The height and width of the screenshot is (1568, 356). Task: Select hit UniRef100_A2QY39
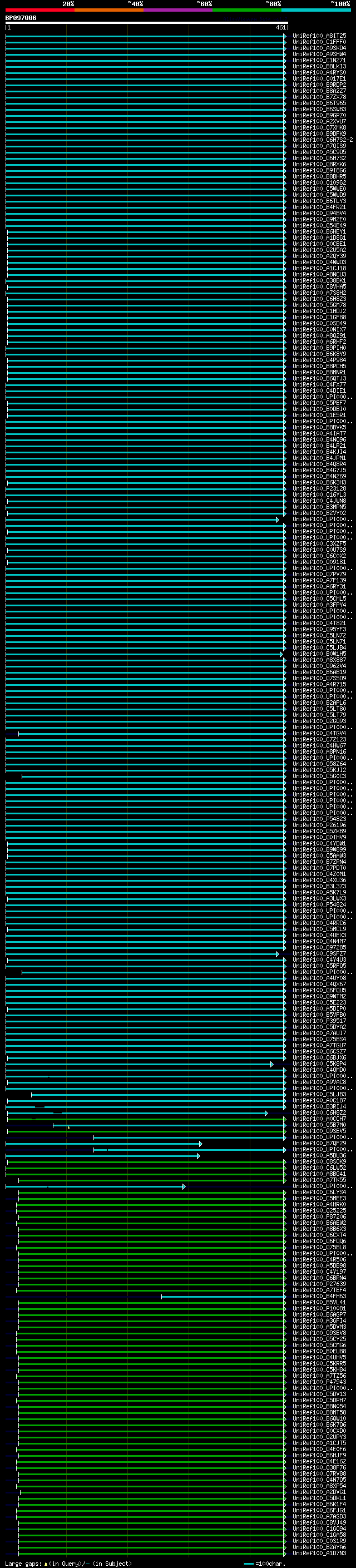(319, 256)
